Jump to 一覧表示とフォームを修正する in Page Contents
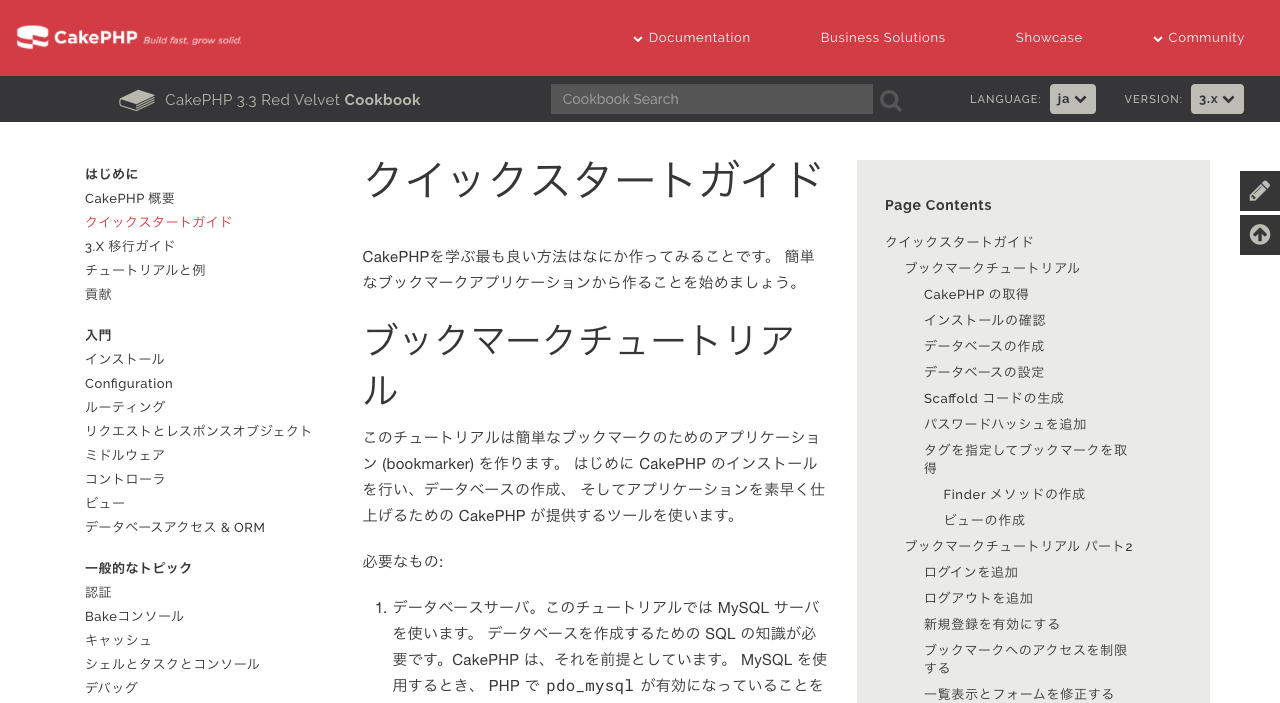 pos(1019,694)
